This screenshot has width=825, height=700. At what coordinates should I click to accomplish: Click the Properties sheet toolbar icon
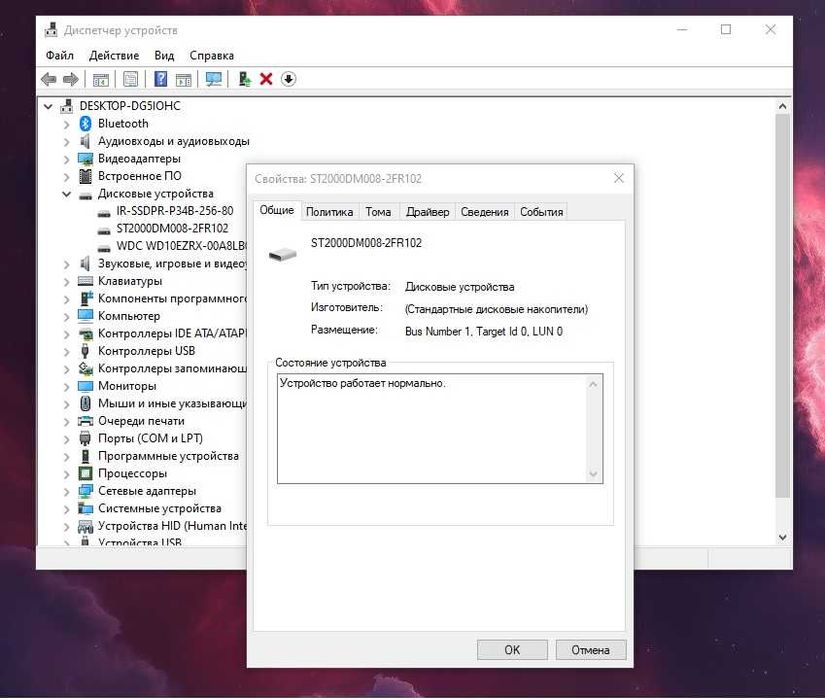(130, 79)
